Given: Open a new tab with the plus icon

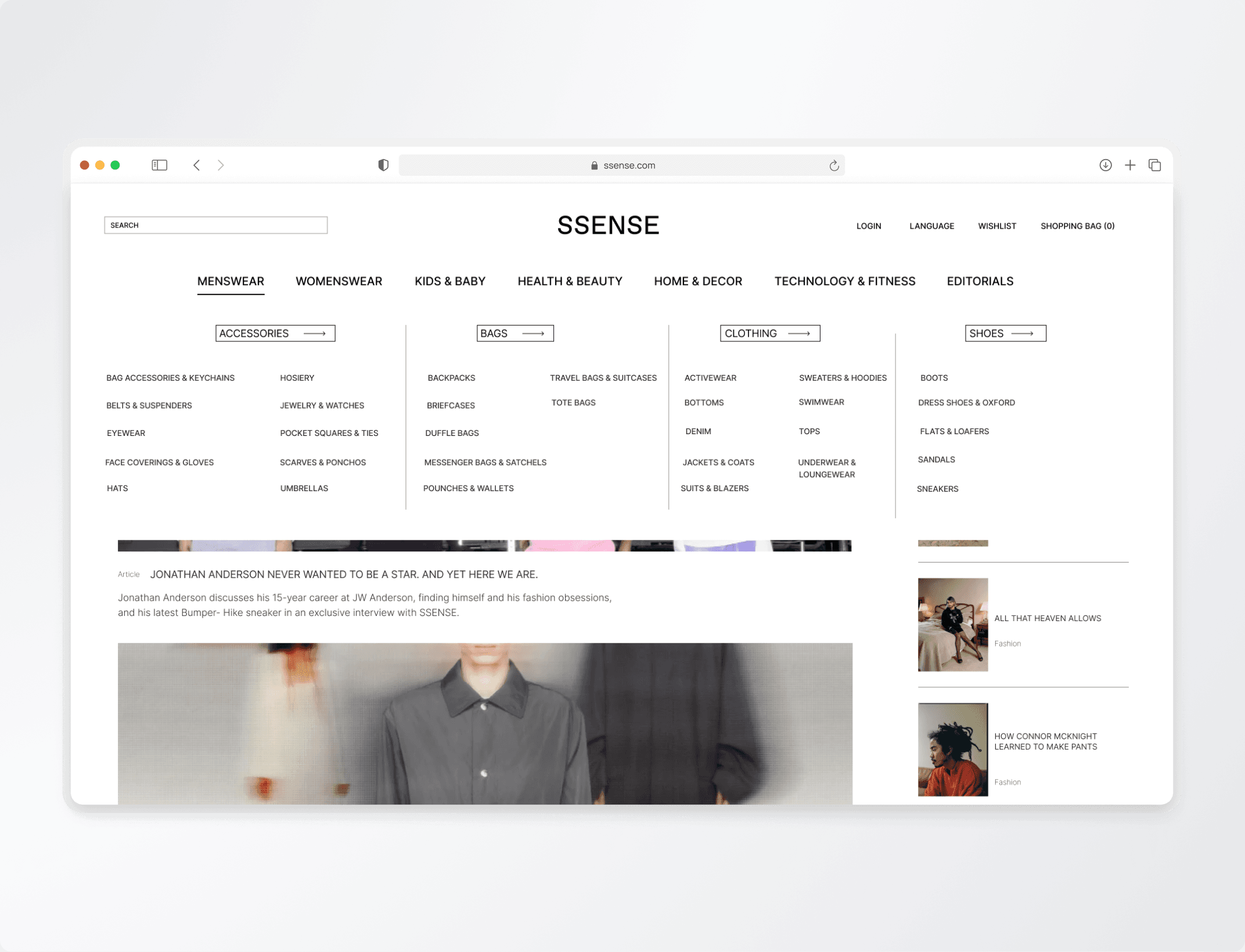Looking at the screenshot, I should (x=1130, y=165).
